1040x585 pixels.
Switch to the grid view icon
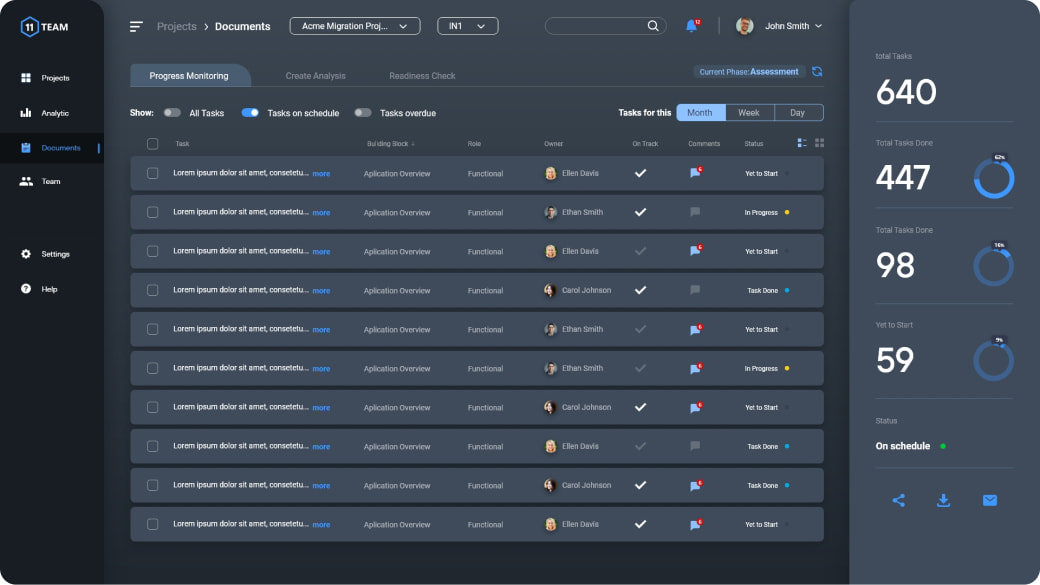(x=819, y=143)
